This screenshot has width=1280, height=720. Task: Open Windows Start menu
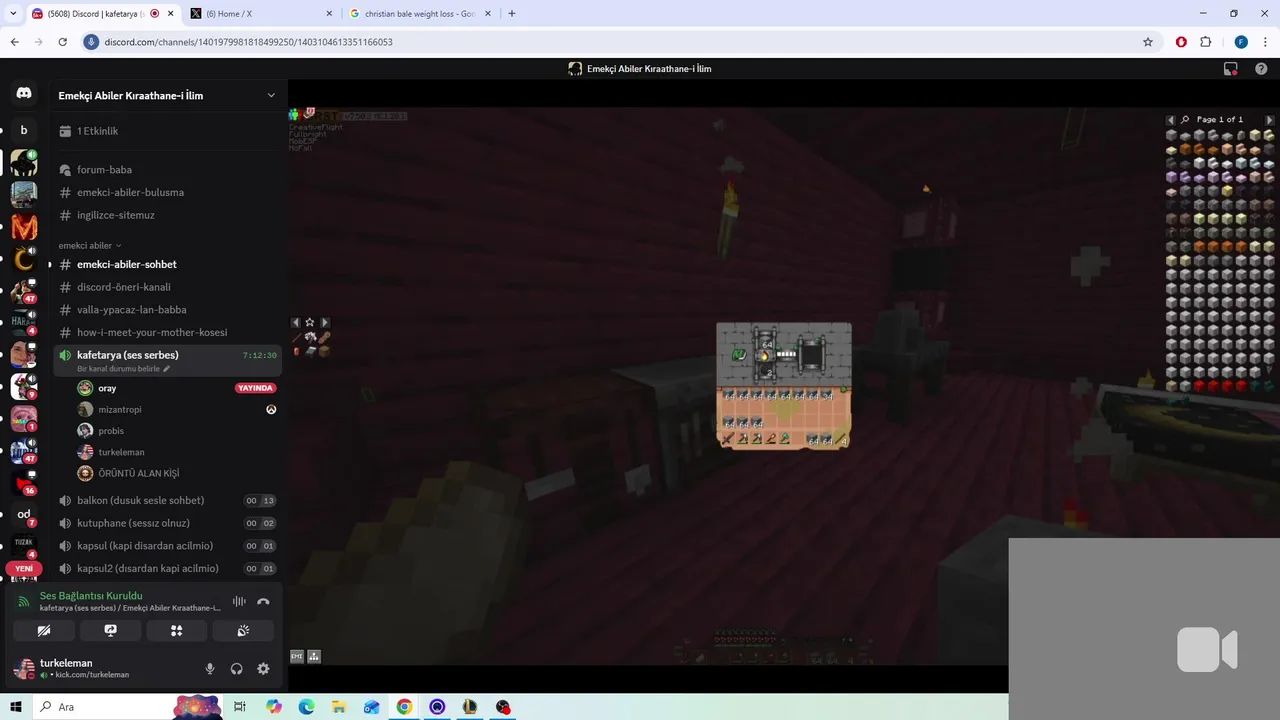(16, 707)
